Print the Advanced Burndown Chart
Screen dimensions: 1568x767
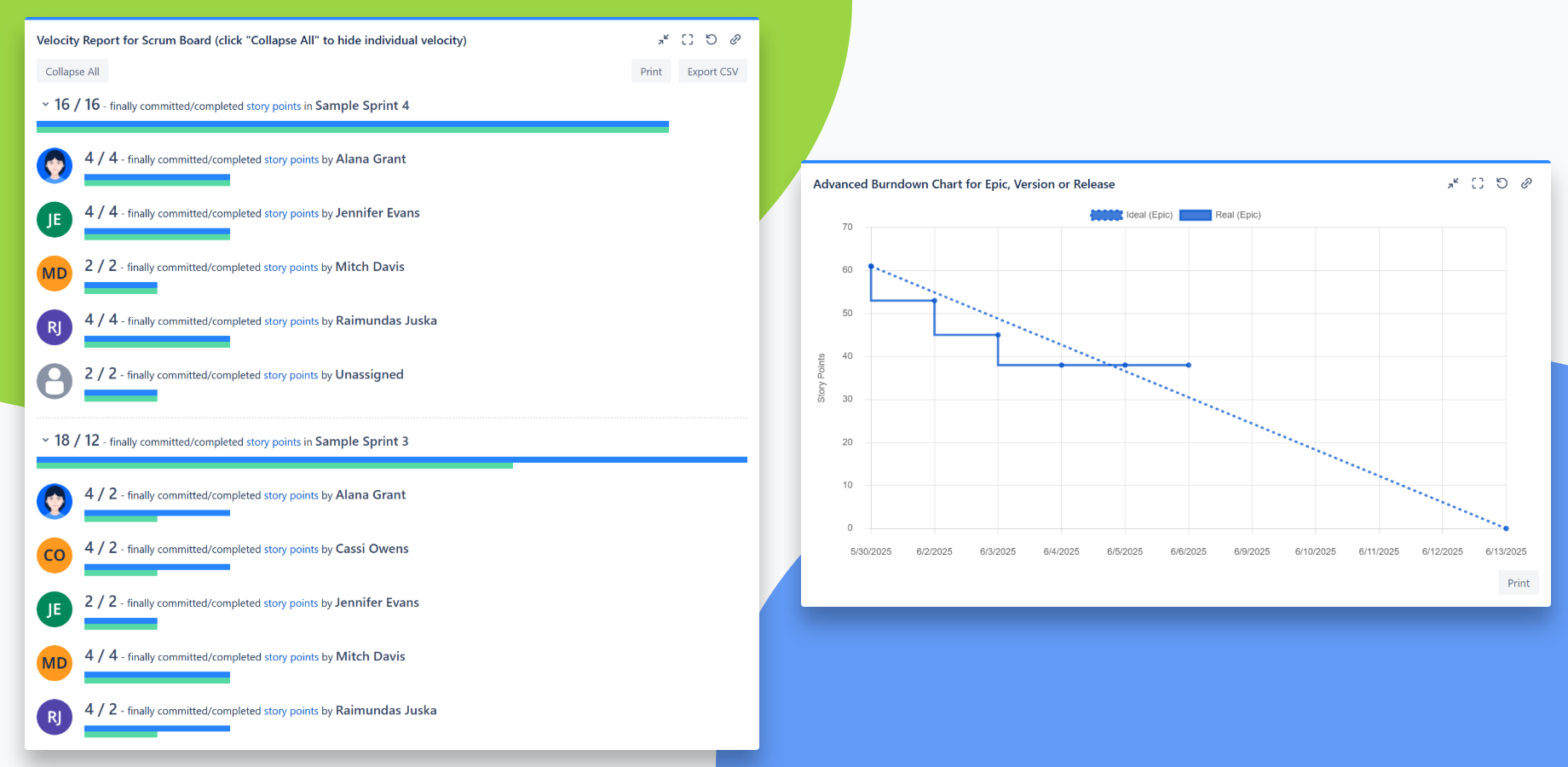[1519, 583]
